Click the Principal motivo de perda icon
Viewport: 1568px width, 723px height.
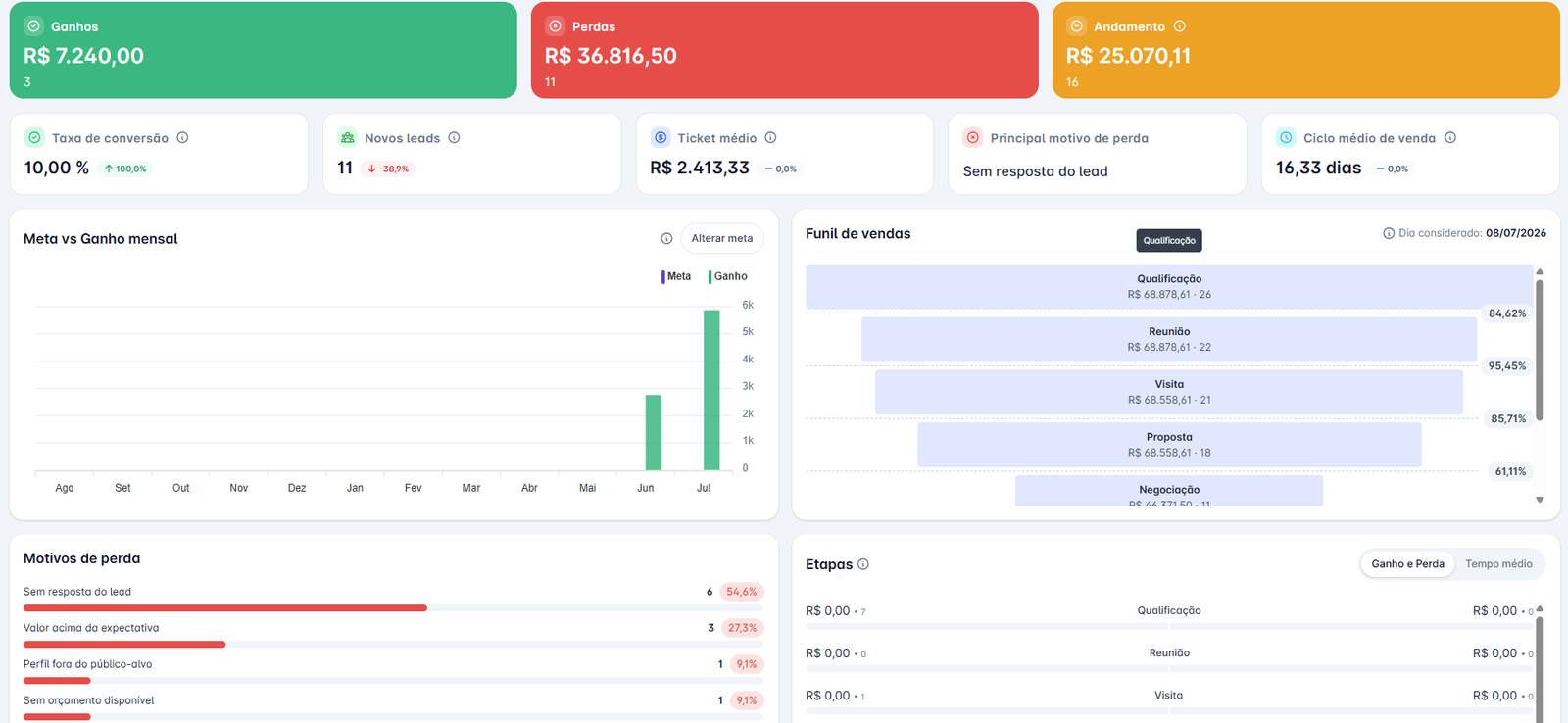click(x=973, y=138)
